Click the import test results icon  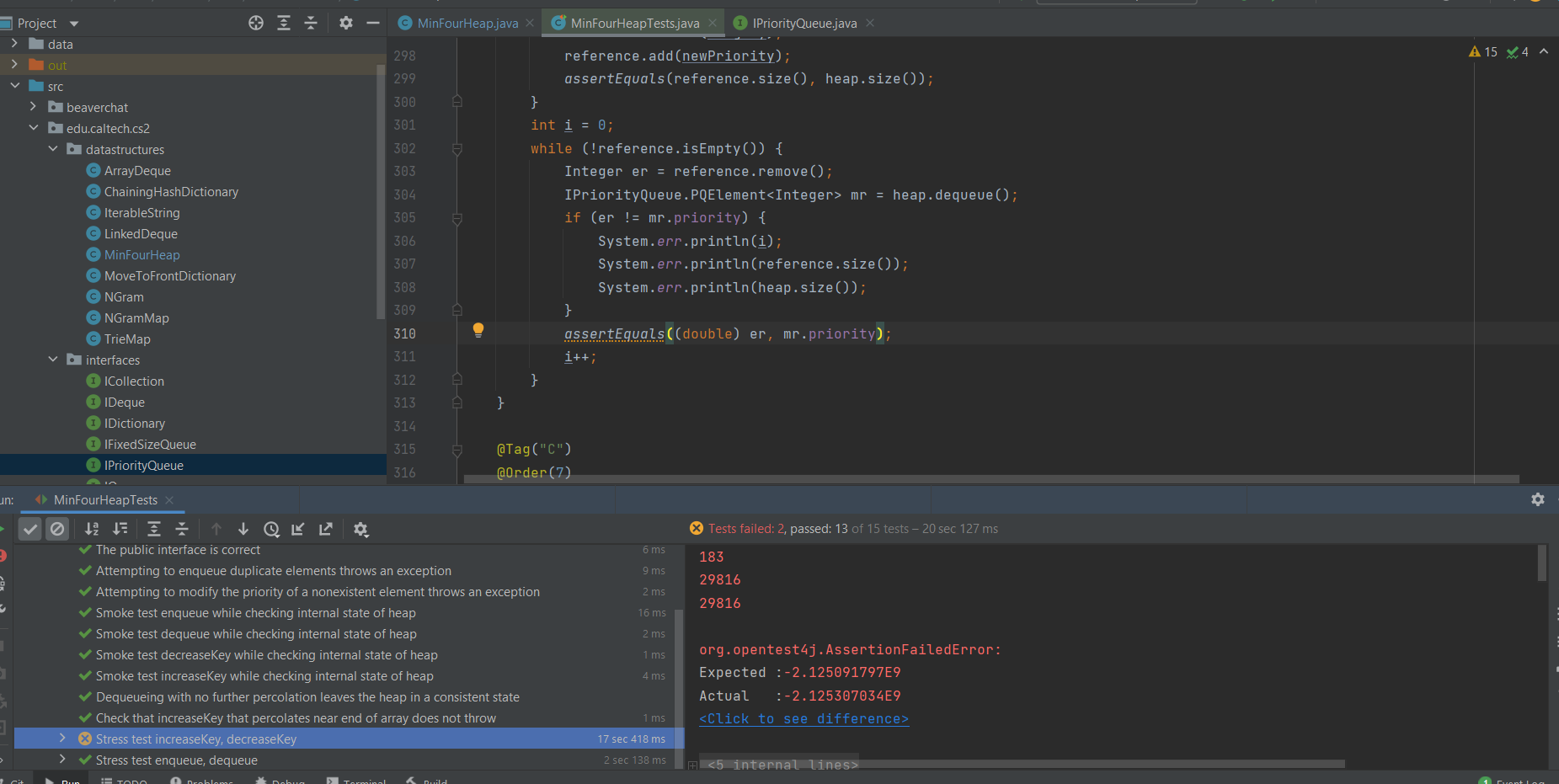click(x=298, y=529)
